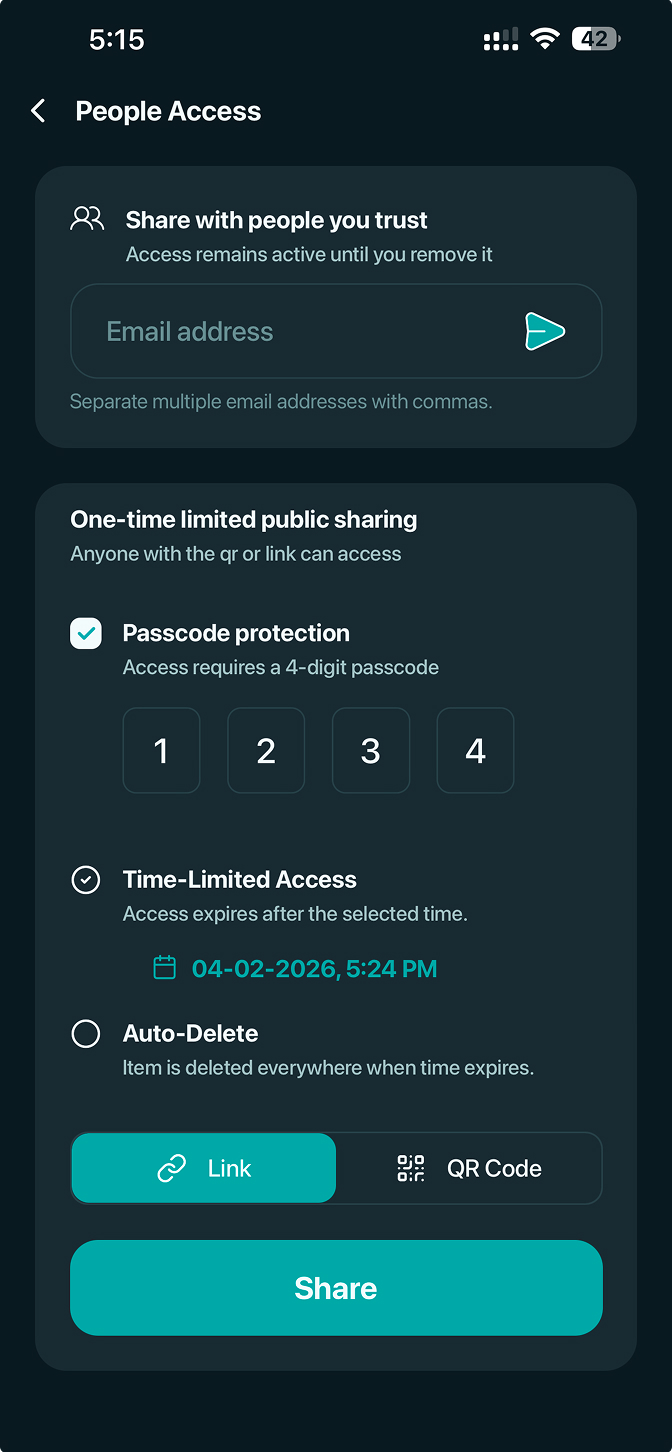Tap the back arrow icon
This screenshot has width=672, height=1452.
39,111
